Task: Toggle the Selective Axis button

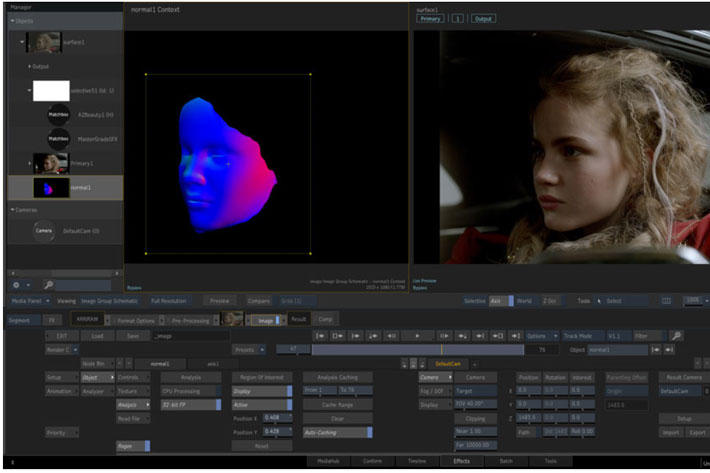Action: click(501, 301)
